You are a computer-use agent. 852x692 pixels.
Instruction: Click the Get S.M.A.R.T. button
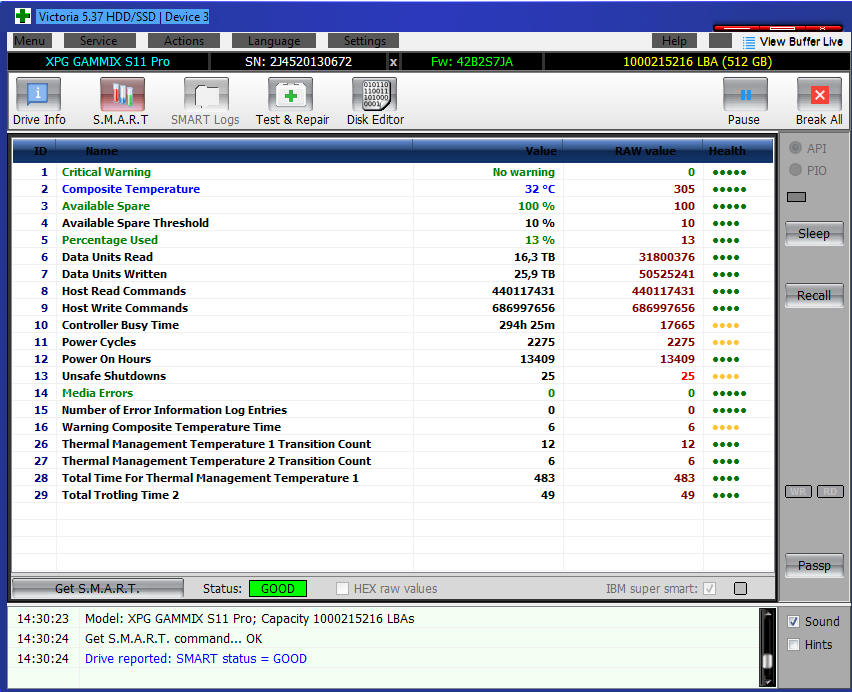(x=97, y=588)
